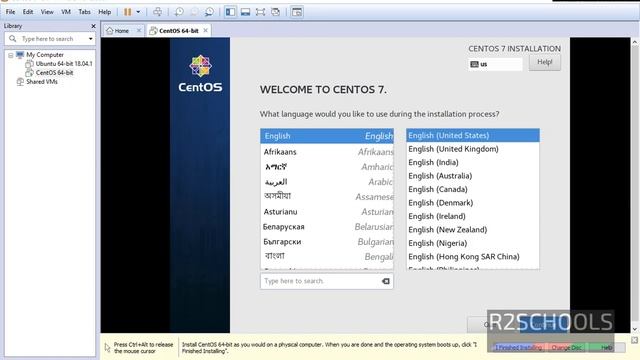640x360 pixels.
Task: Open the power options dropdown arrow beside pause
Action: coord(138,12)
